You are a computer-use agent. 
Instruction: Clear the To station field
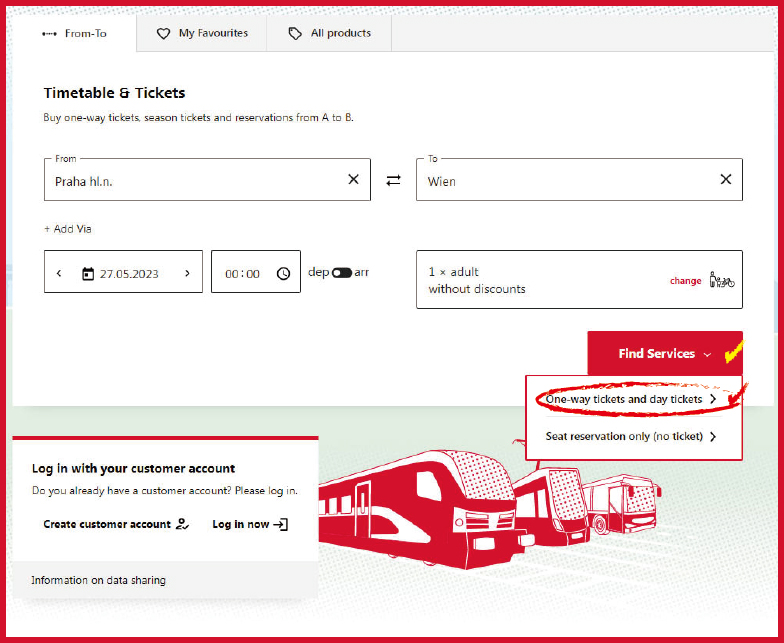[726, 179]
